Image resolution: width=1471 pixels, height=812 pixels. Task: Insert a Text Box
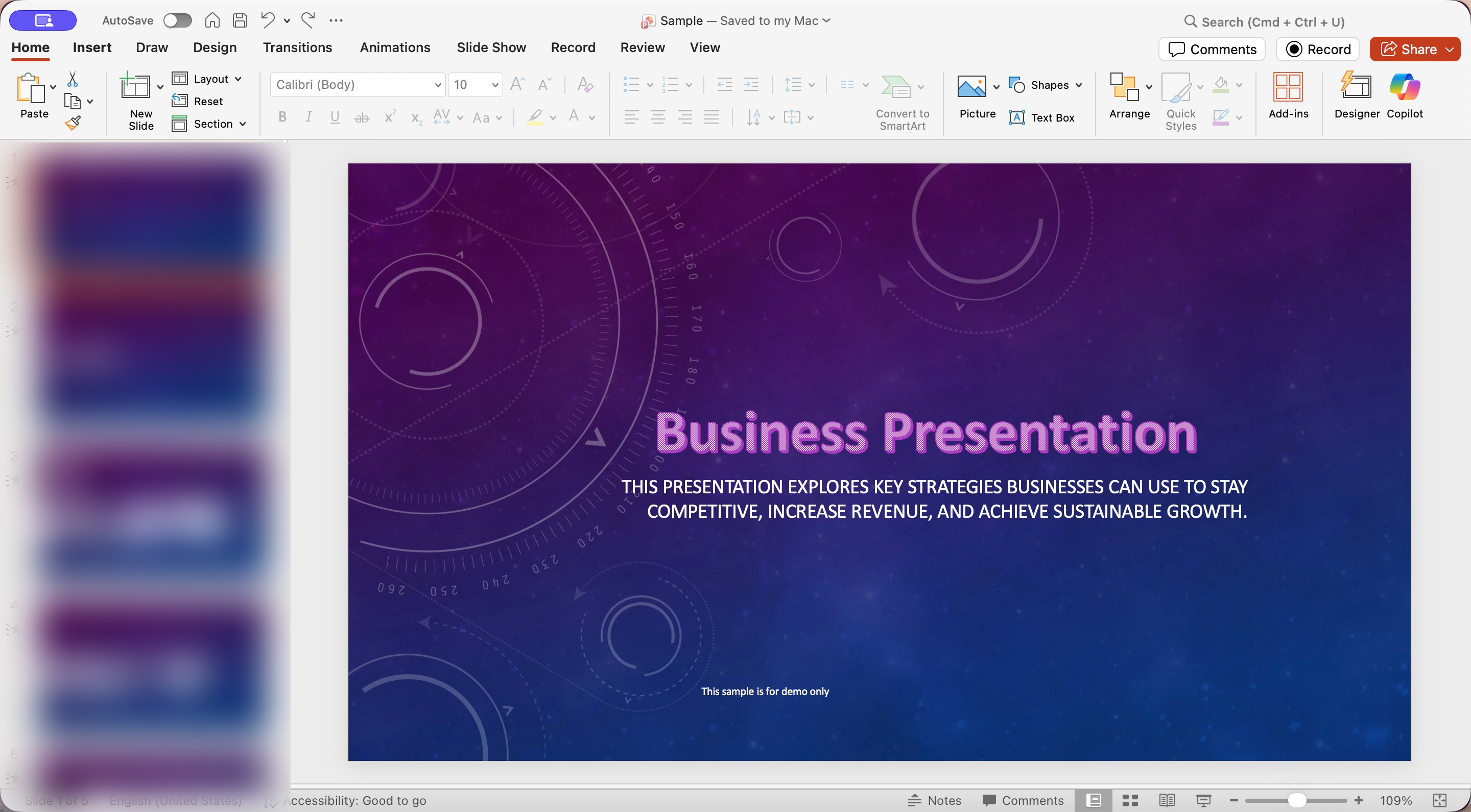coord(1042,117)
